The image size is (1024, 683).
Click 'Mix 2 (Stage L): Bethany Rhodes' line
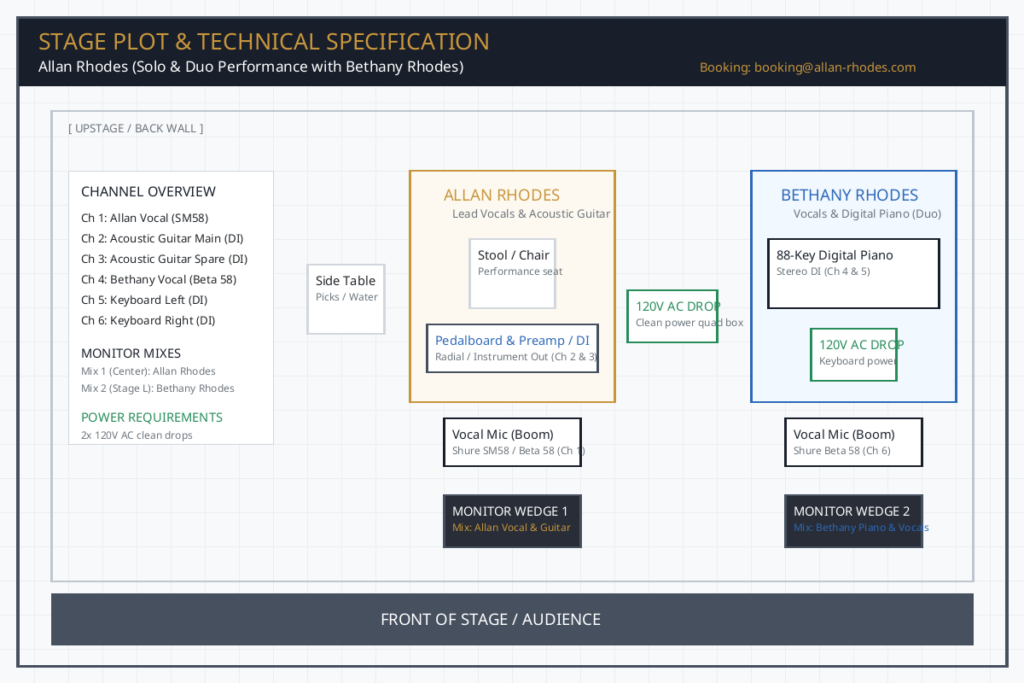(157, 388)
